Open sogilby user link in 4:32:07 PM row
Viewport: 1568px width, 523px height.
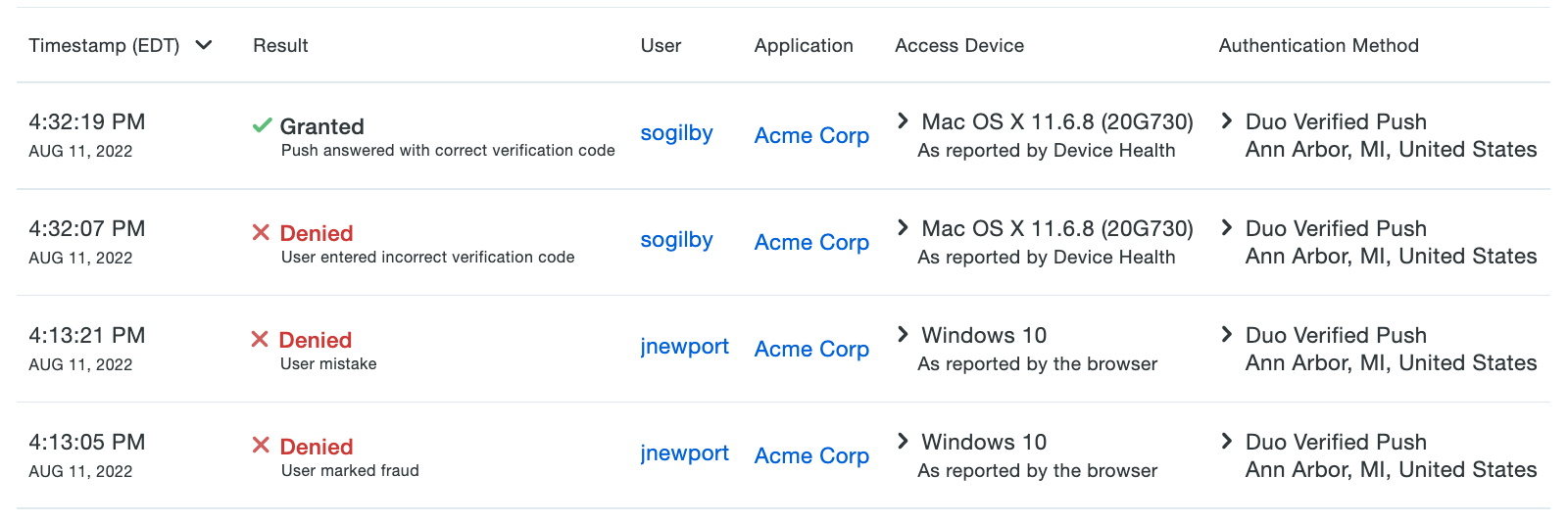click(x=676, y=240)
